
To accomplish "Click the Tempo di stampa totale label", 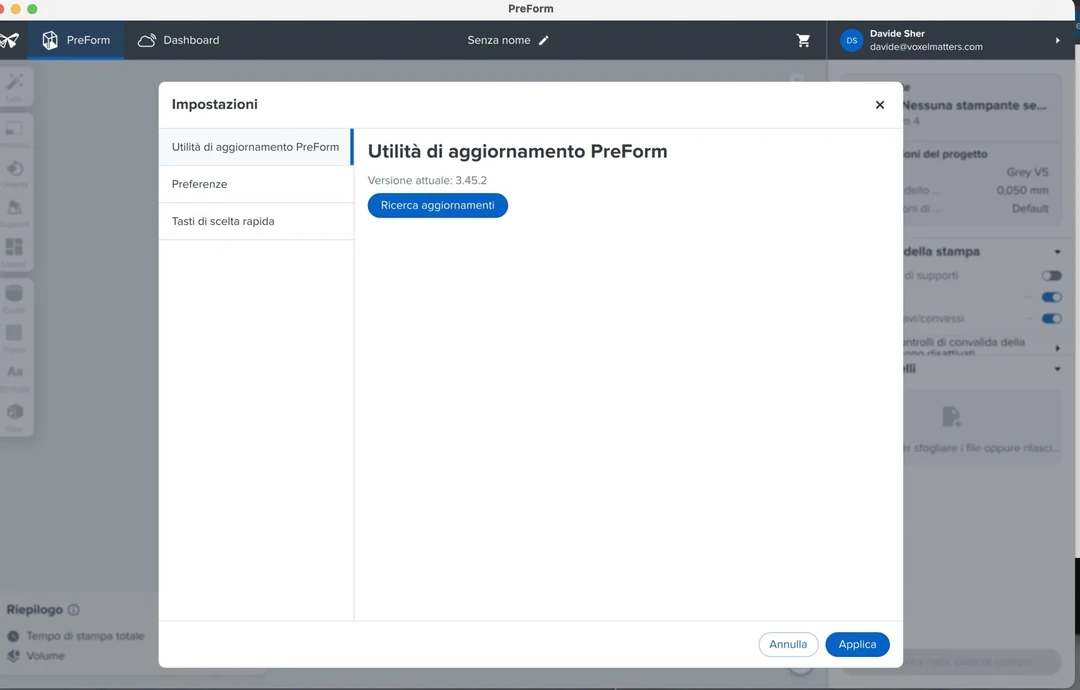I will 85,636.
